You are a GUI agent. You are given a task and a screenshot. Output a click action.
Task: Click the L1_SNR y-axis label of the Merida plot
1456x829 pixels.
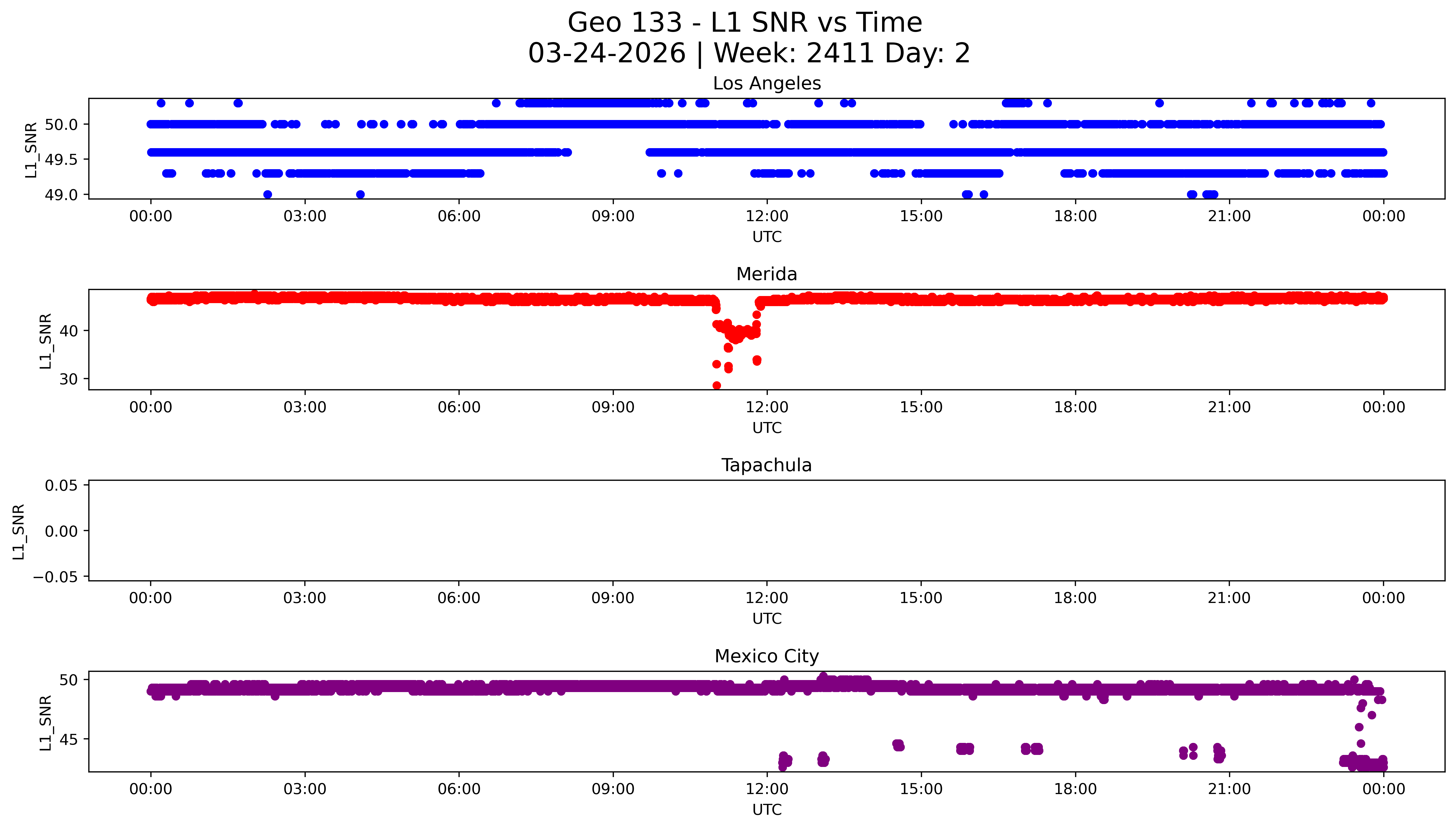pos(46,341)
